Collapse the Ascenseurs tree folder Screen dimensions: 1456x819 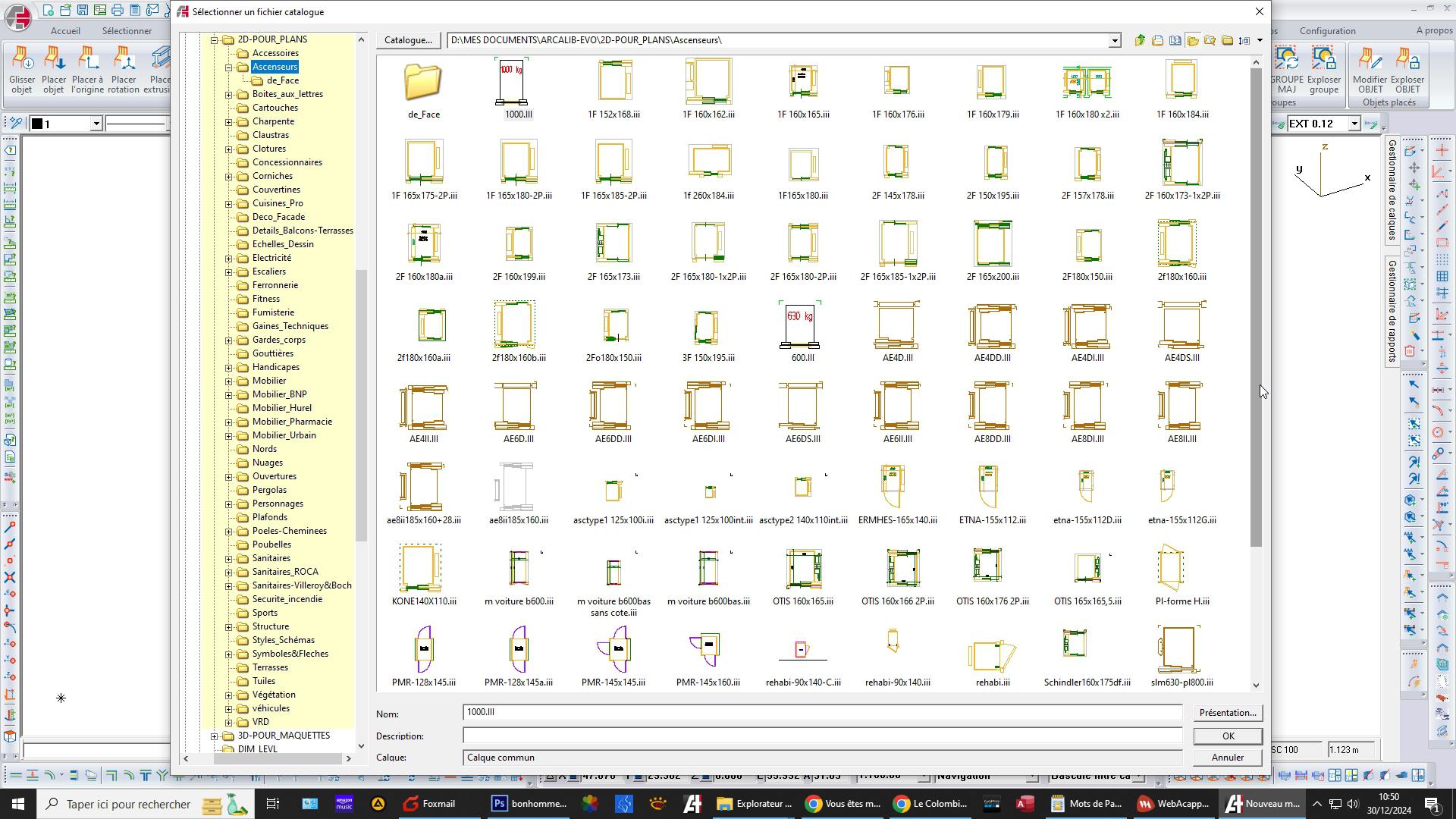(x=228, y=67)
